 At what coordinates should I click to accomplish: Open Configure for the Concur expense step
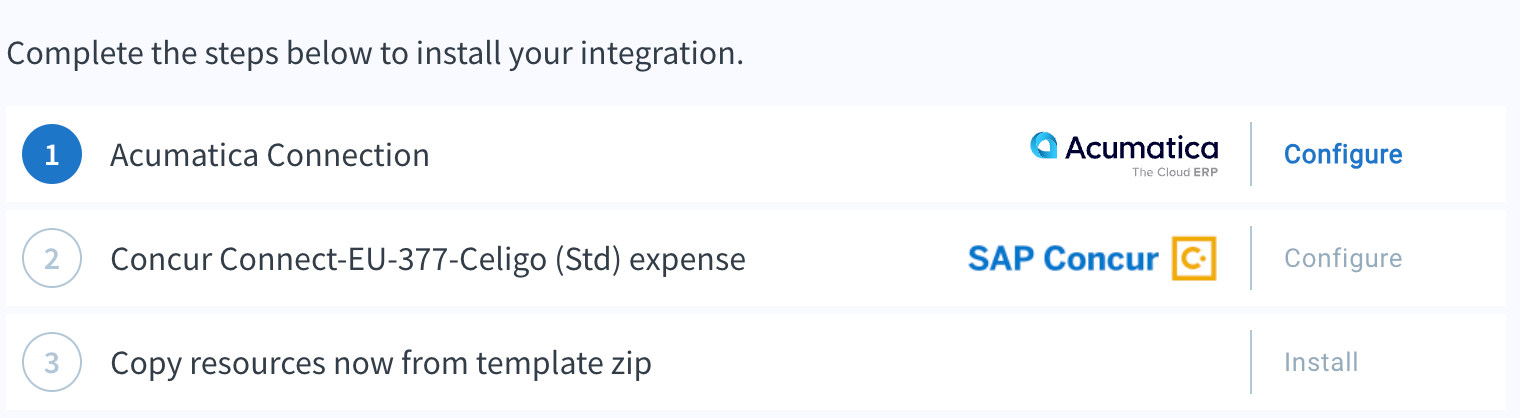1343,258
